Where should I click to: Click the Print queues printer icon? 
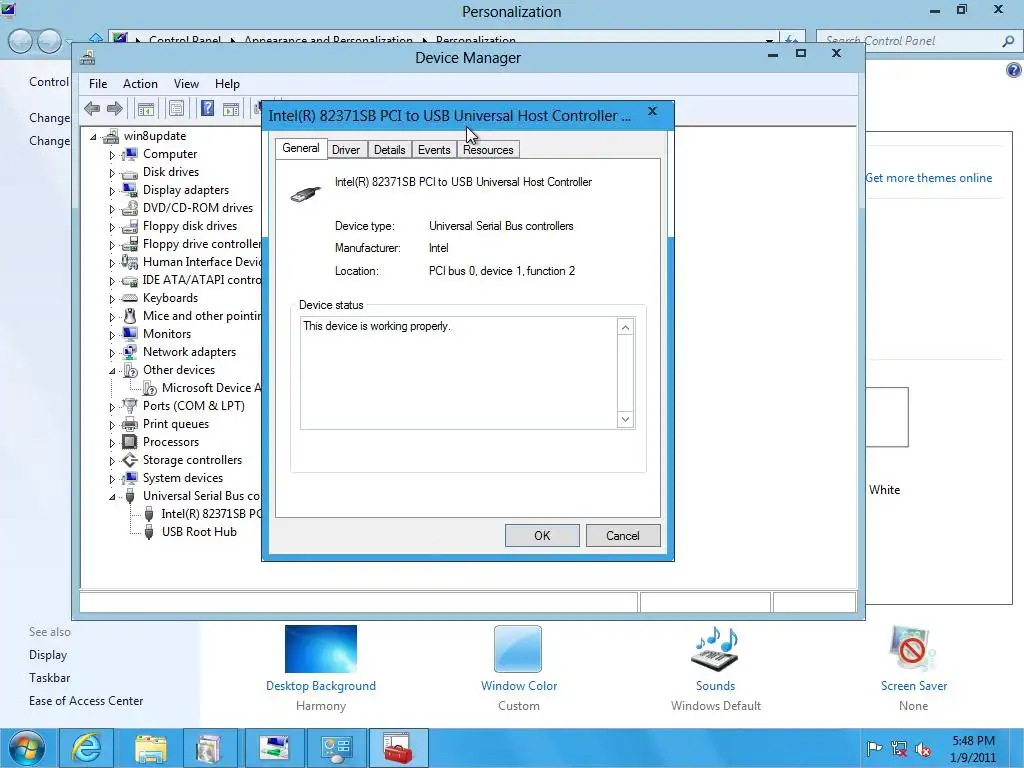point(130,424)
